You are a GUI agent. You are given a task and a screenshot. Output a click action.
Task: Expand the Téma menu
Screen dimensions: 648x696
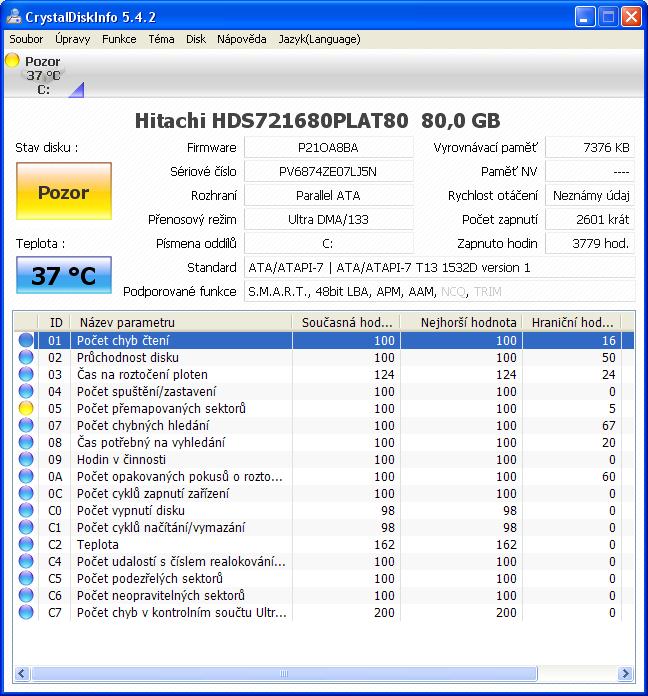(x=161, y=39)
